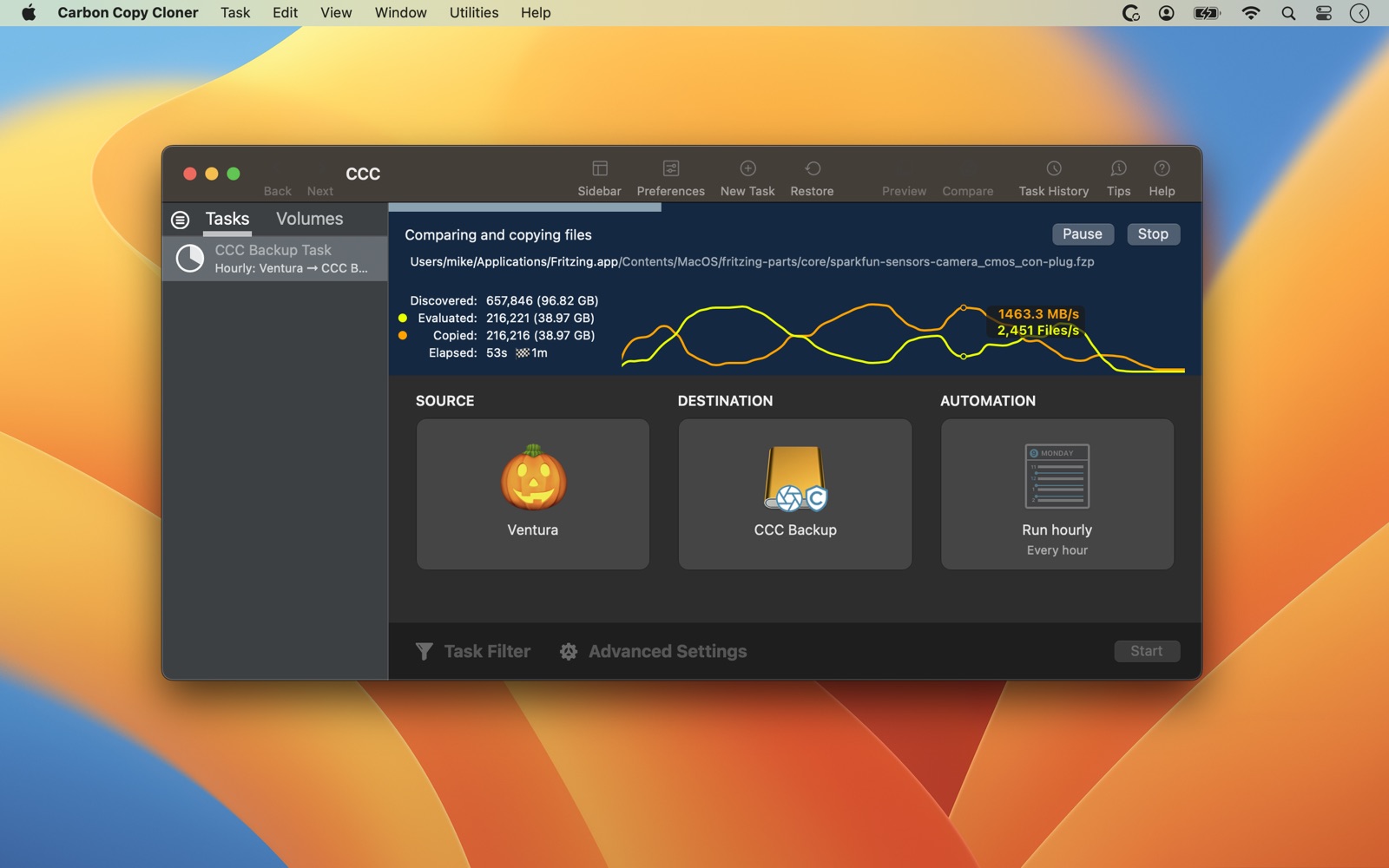Click the Restore toolbar icon

point(813,168)
